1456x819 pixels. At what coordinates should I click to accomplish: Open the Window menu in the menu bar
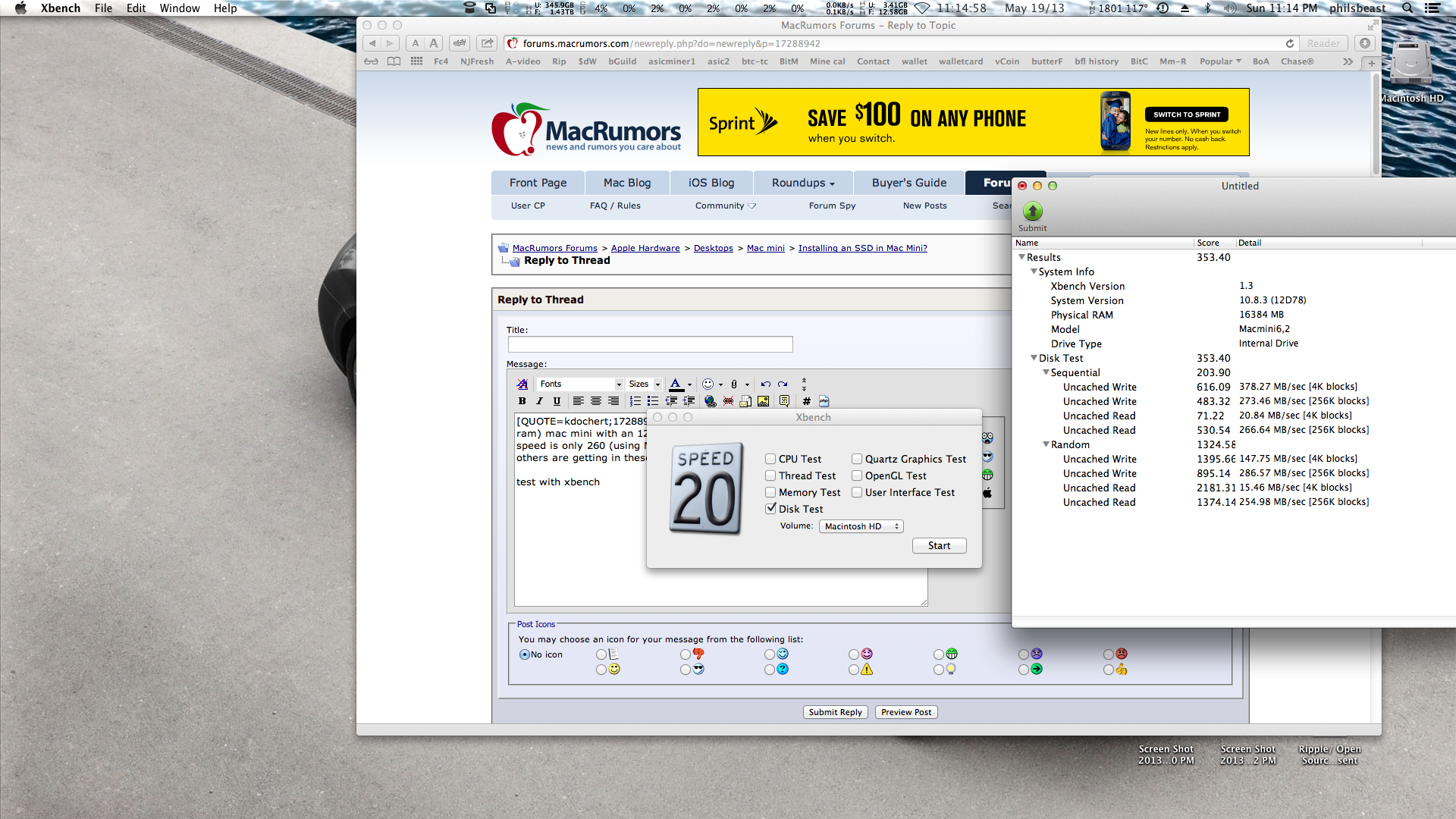point(179,8)
